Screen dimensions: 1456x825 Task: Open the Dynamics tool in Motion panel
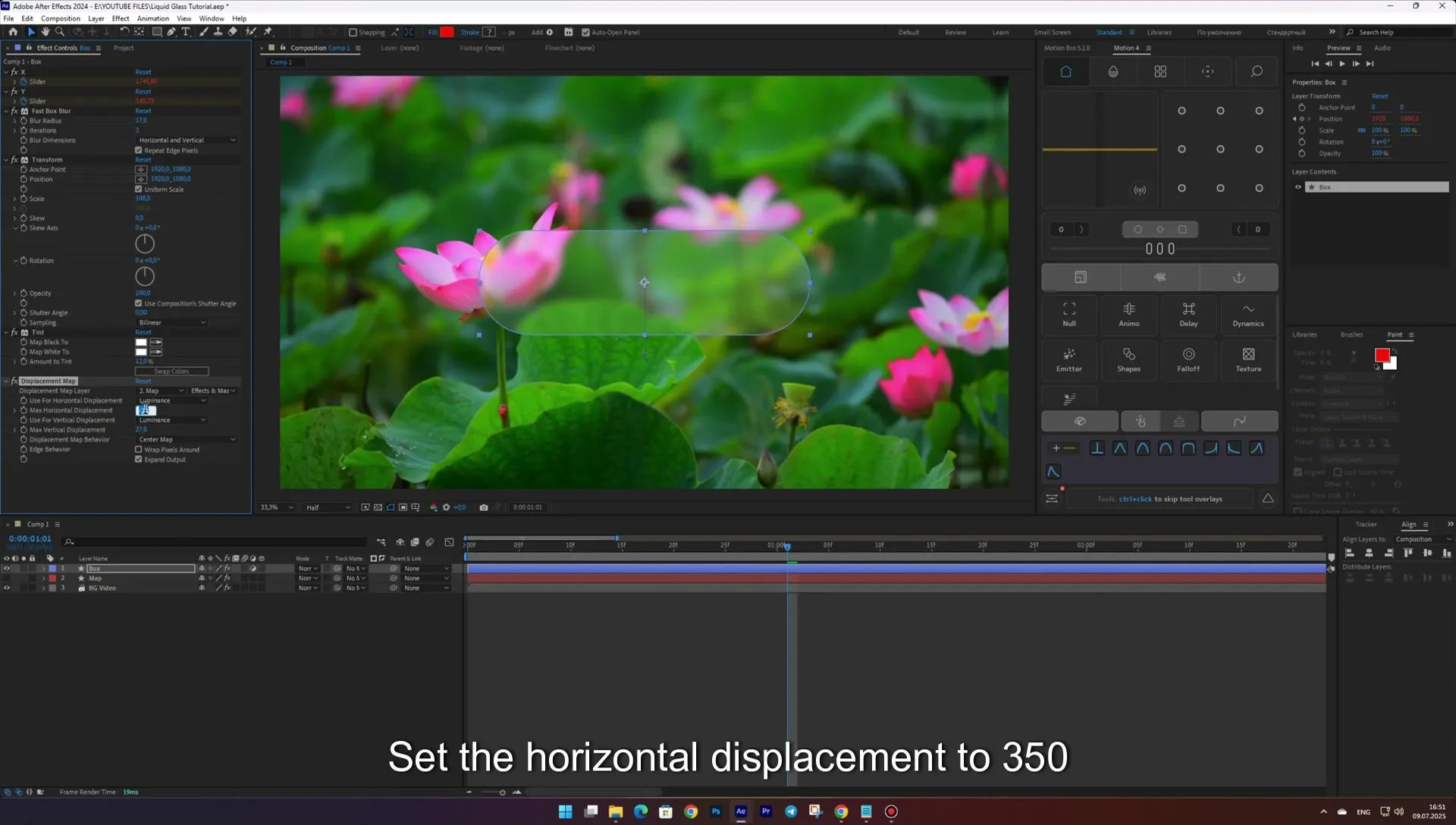click(1248, 314)
